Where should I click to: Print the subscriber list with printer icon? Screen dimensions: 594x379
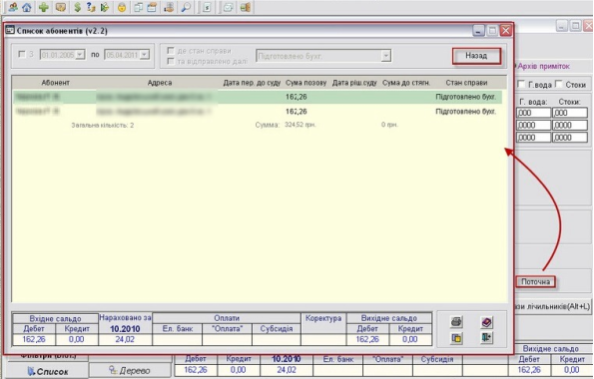456,322
